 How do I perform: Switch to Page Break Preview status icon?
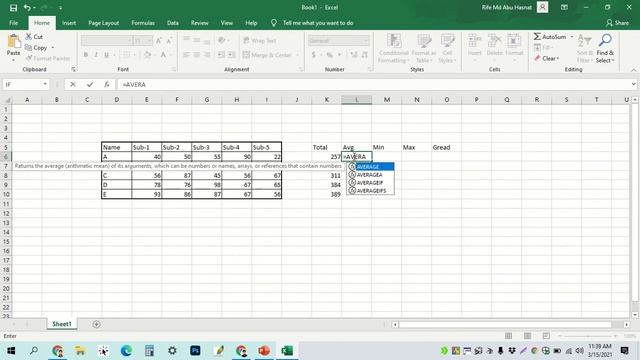click(x=546, y=336)
